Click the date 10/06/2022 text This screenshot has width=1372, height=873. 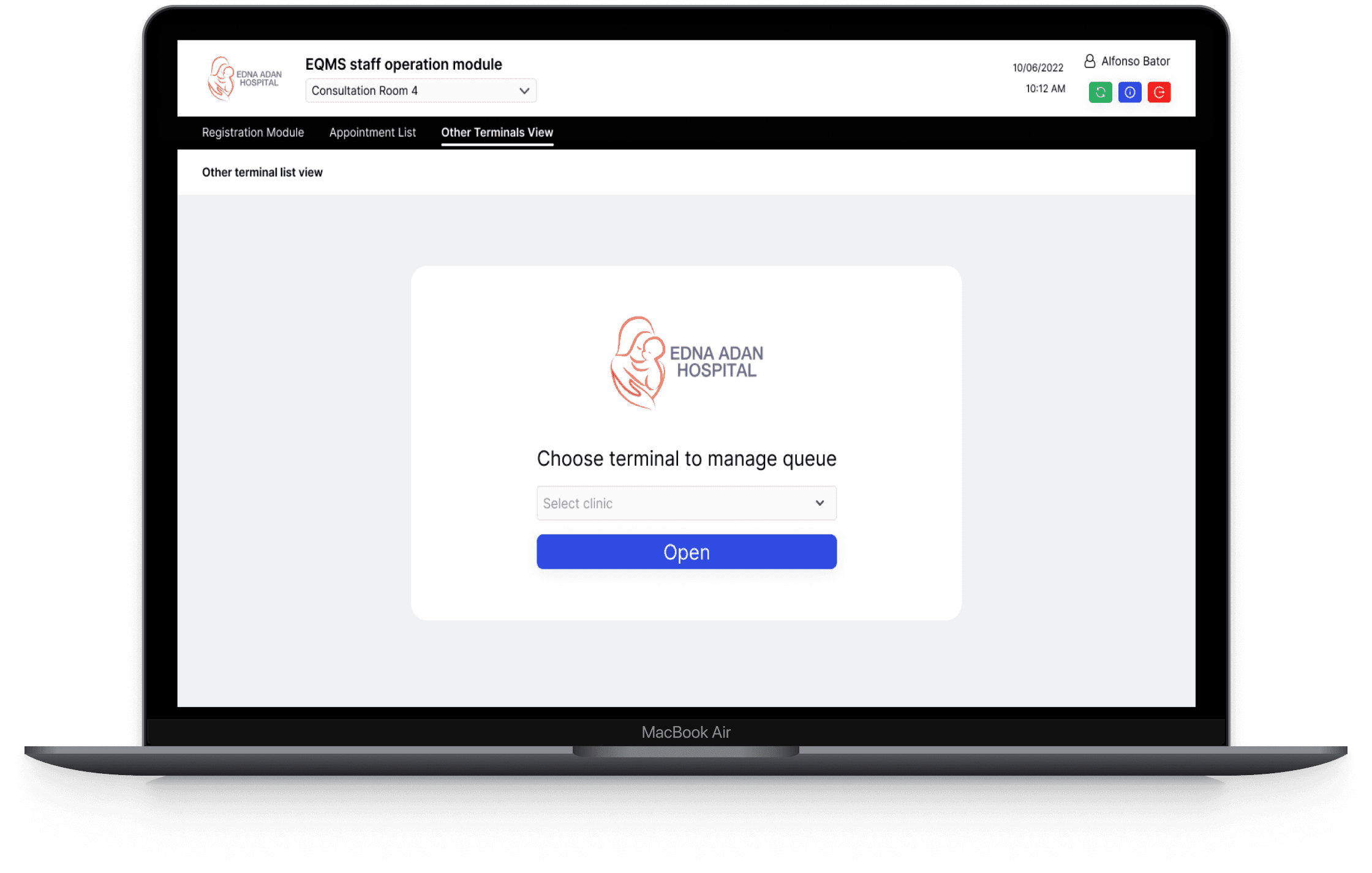coord(1038,68)
